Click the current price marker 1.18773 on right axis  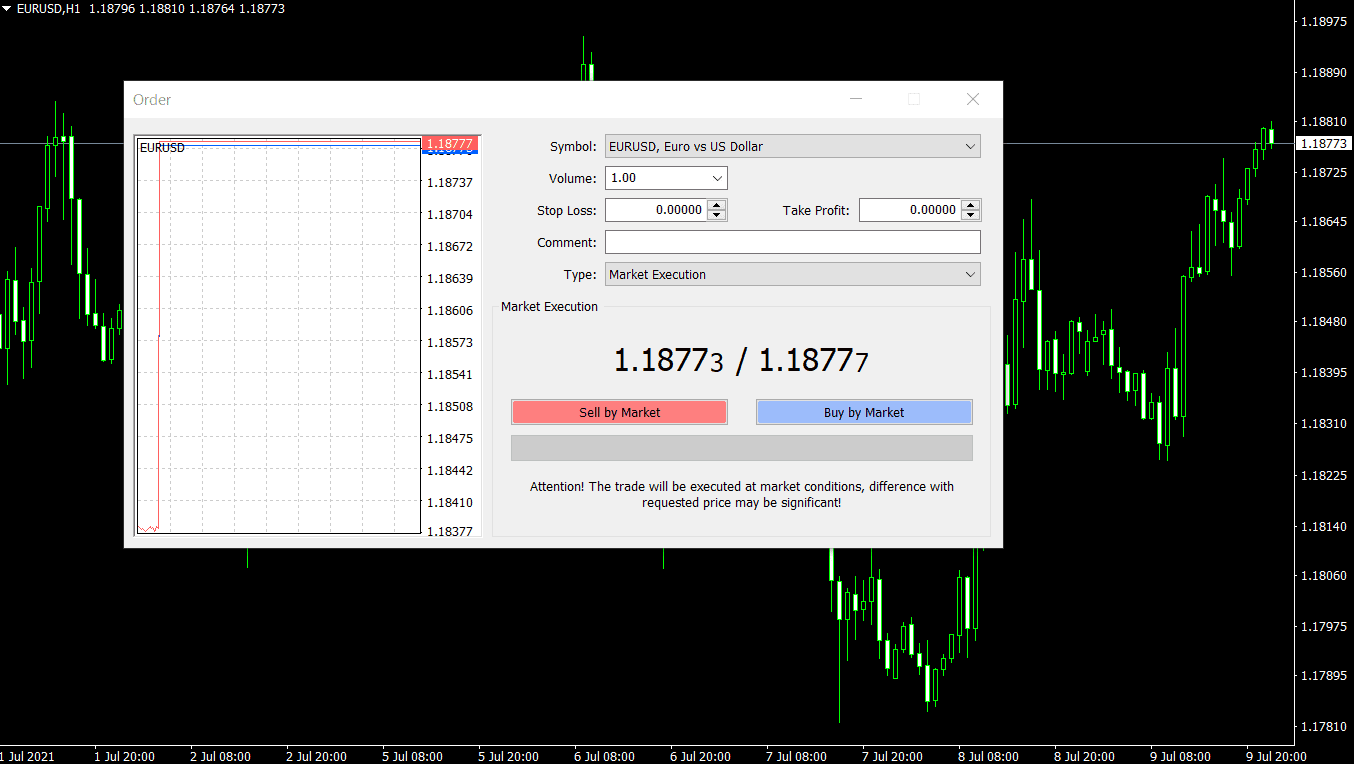1325,143
